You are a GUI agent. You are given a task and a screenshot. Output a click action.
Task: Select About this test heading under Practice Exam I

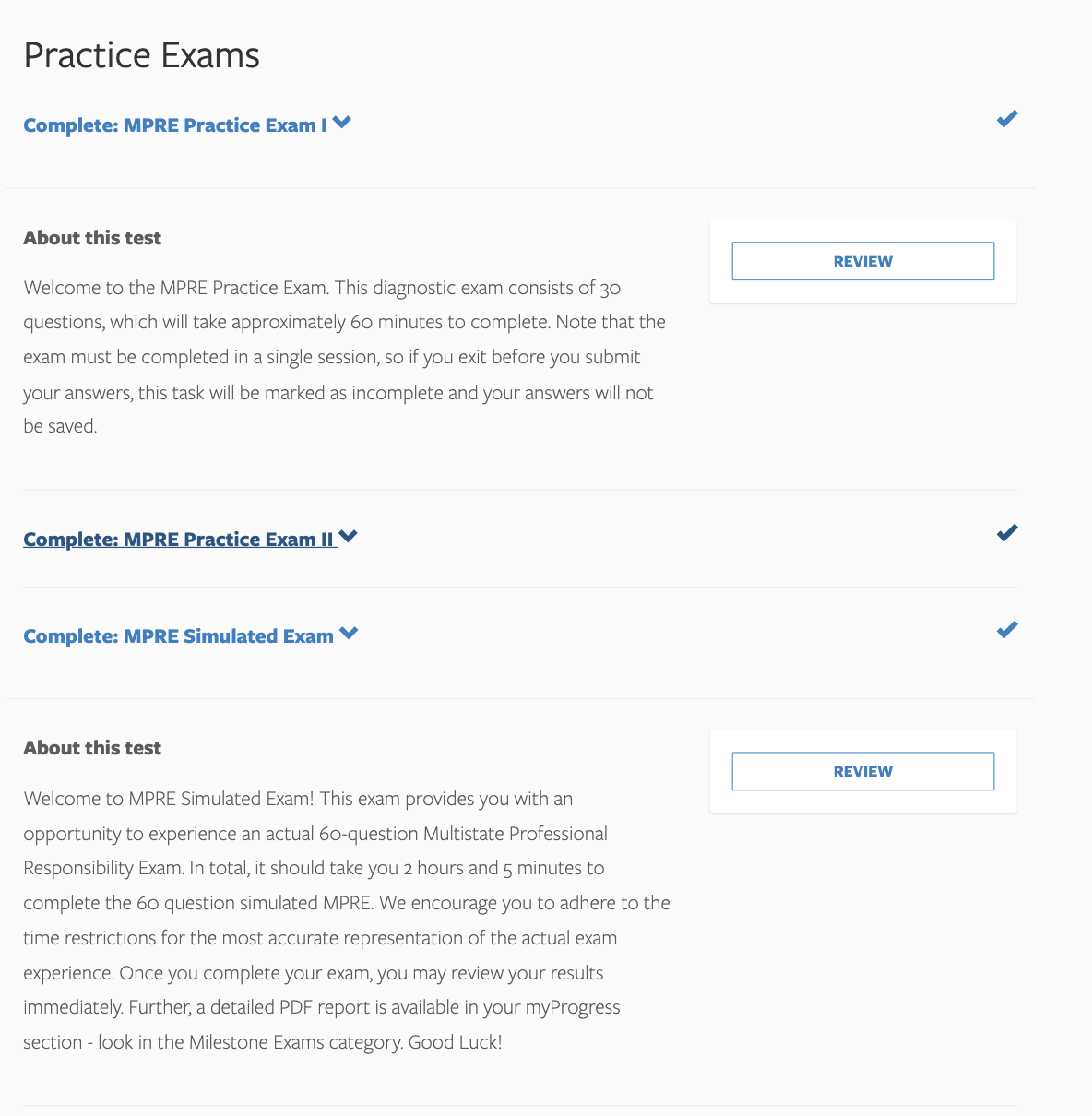tap(92, 238)
